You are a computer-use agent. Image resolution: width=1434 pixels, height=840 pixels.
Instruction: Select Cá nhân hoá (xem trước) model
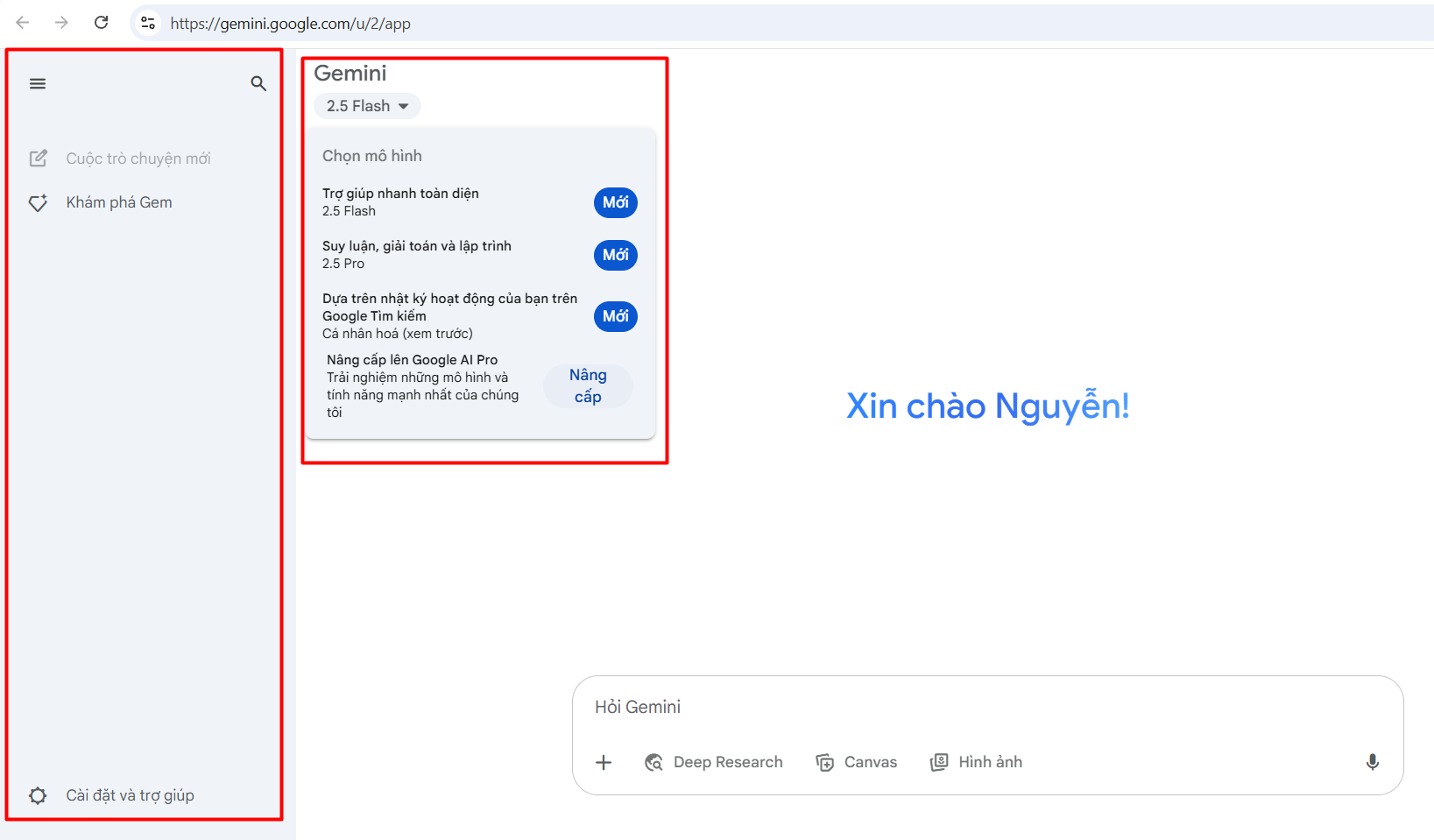tap(480, 316)
